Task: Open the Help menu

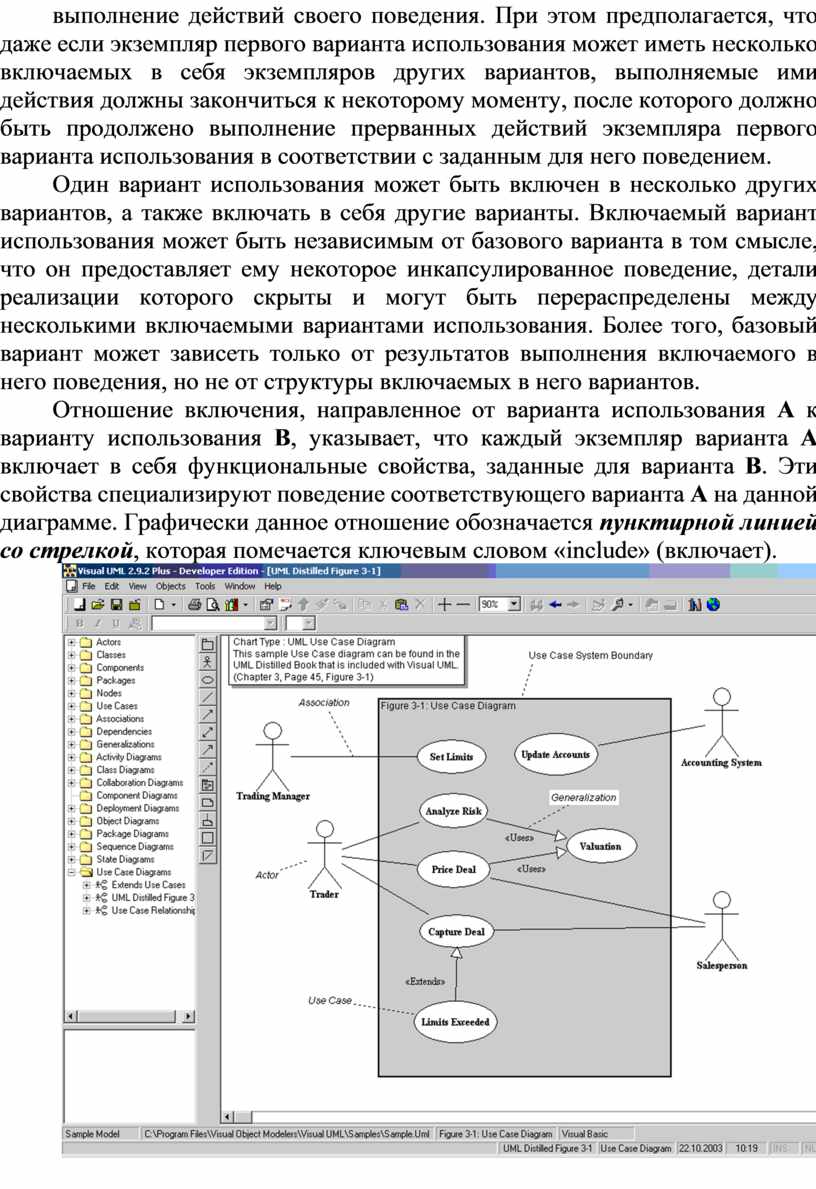Action: pyautogui.click(x=273, y=586)
